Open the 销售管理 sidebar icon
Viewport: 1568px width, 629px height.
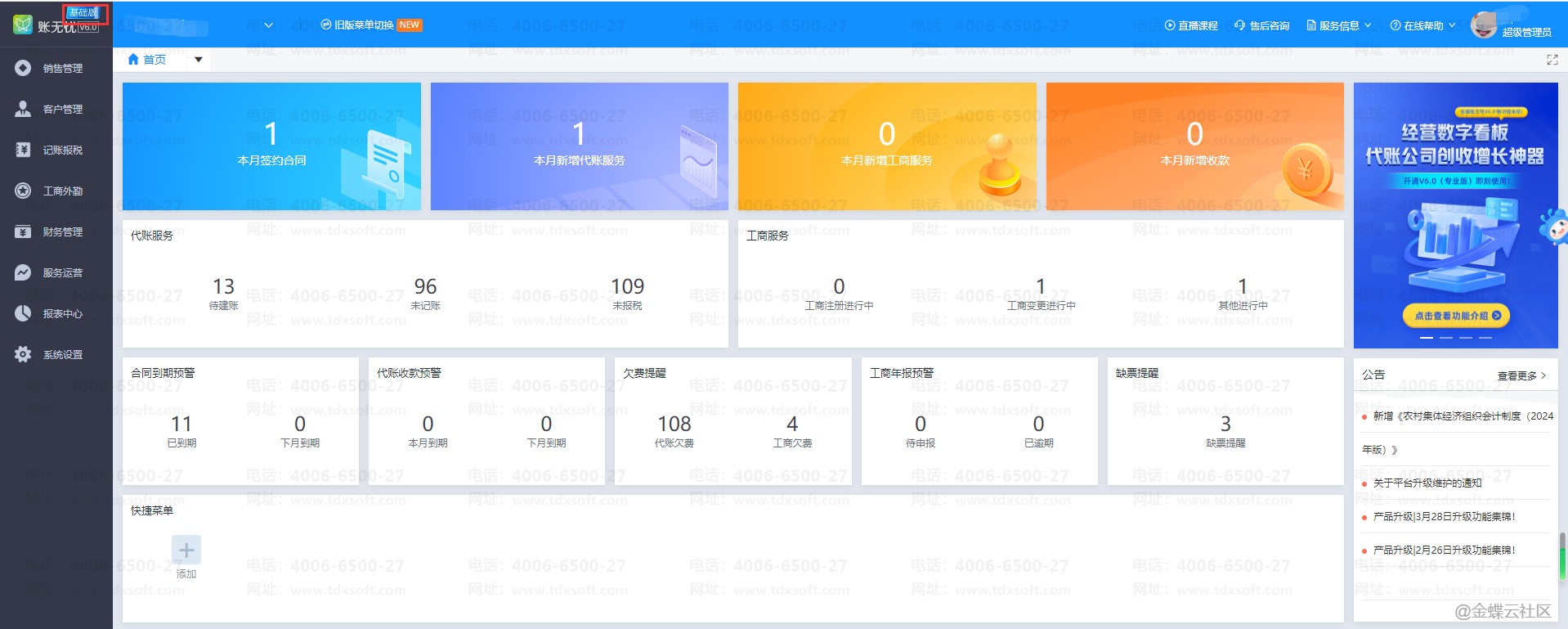(23, 68)
